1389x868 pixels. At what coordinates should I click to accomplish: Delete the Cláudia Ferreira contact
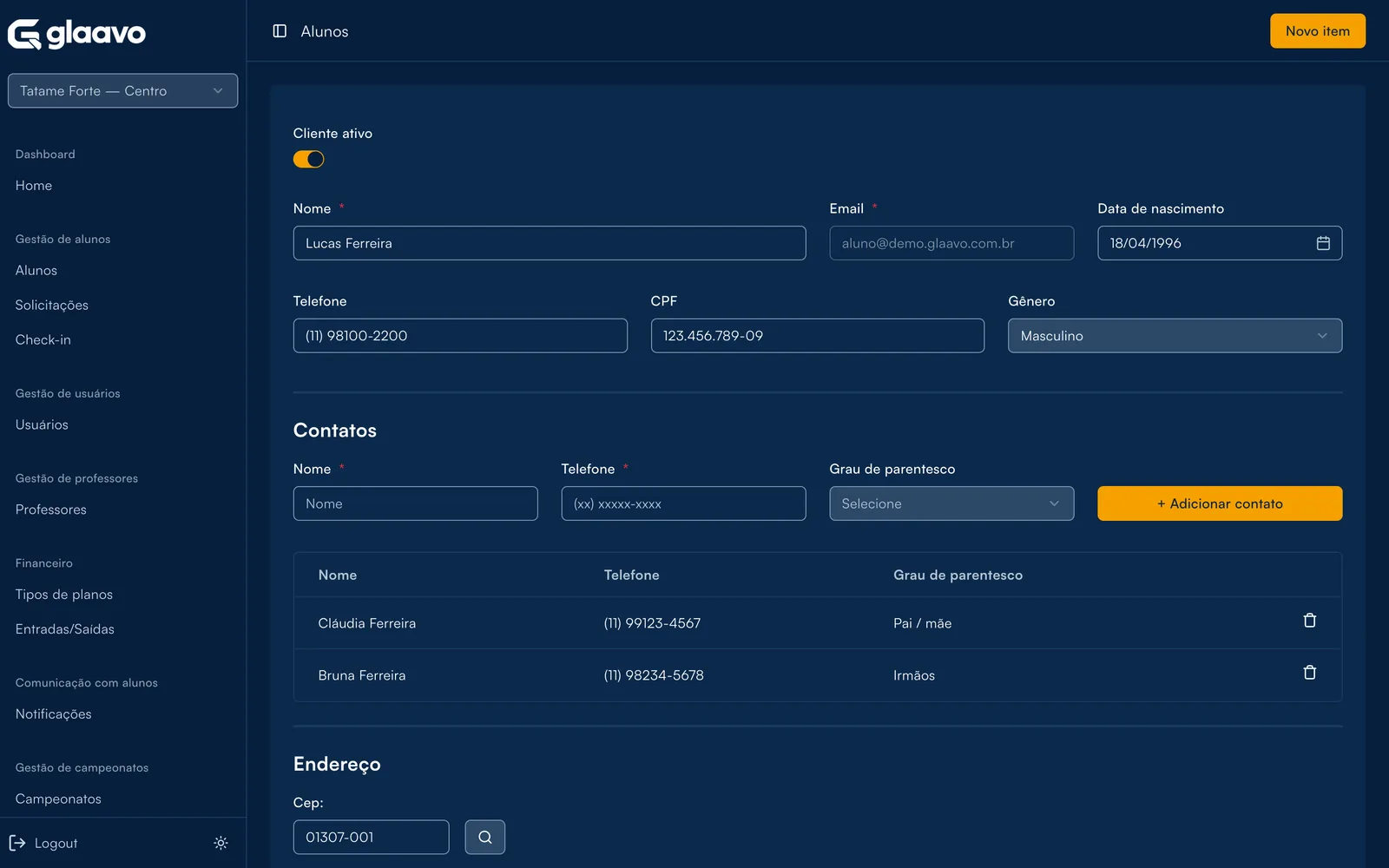tap(1310, 621)
